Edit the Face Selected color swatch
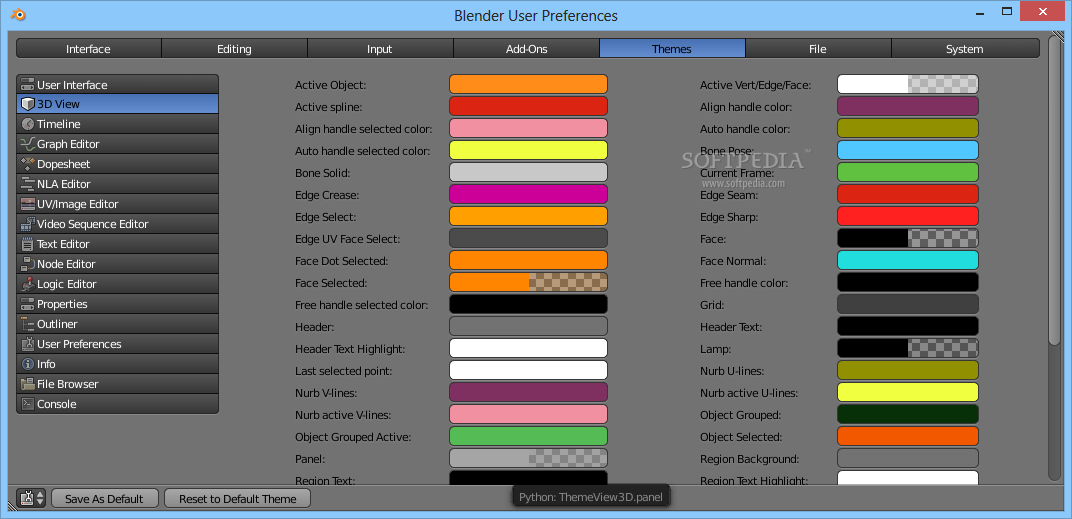The height and width of the screenshot is (519, 1072). (x=528, y=282)
